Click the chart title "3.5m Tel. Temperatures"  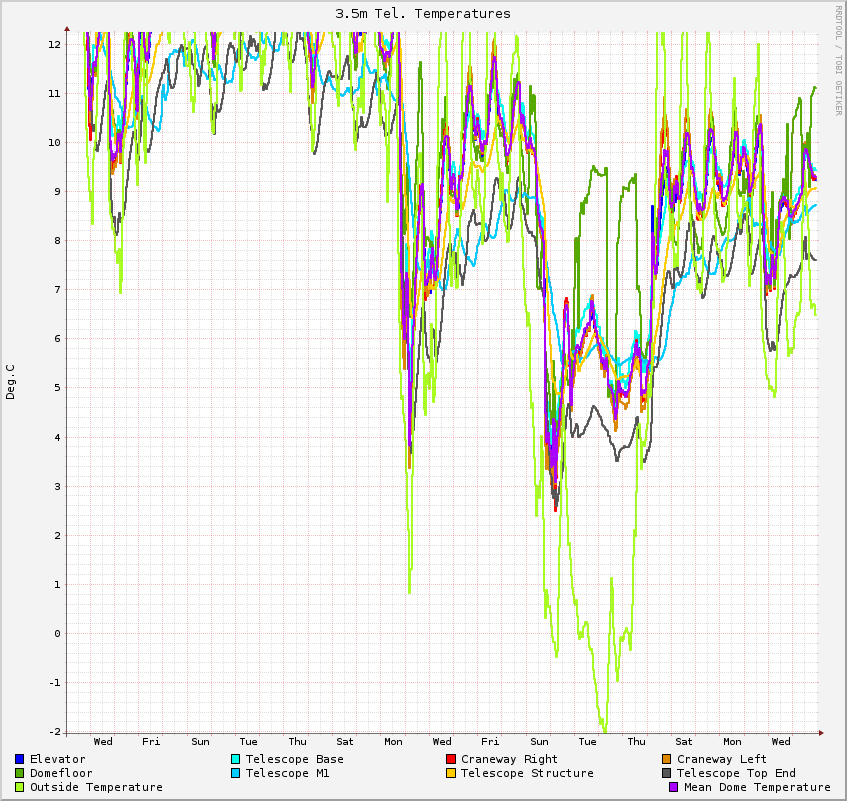pos(423,14)
